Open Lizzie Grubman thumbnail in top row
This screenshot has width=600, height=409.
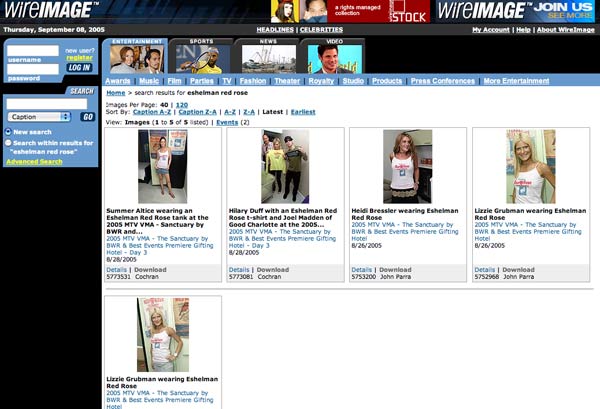(531, 166)
